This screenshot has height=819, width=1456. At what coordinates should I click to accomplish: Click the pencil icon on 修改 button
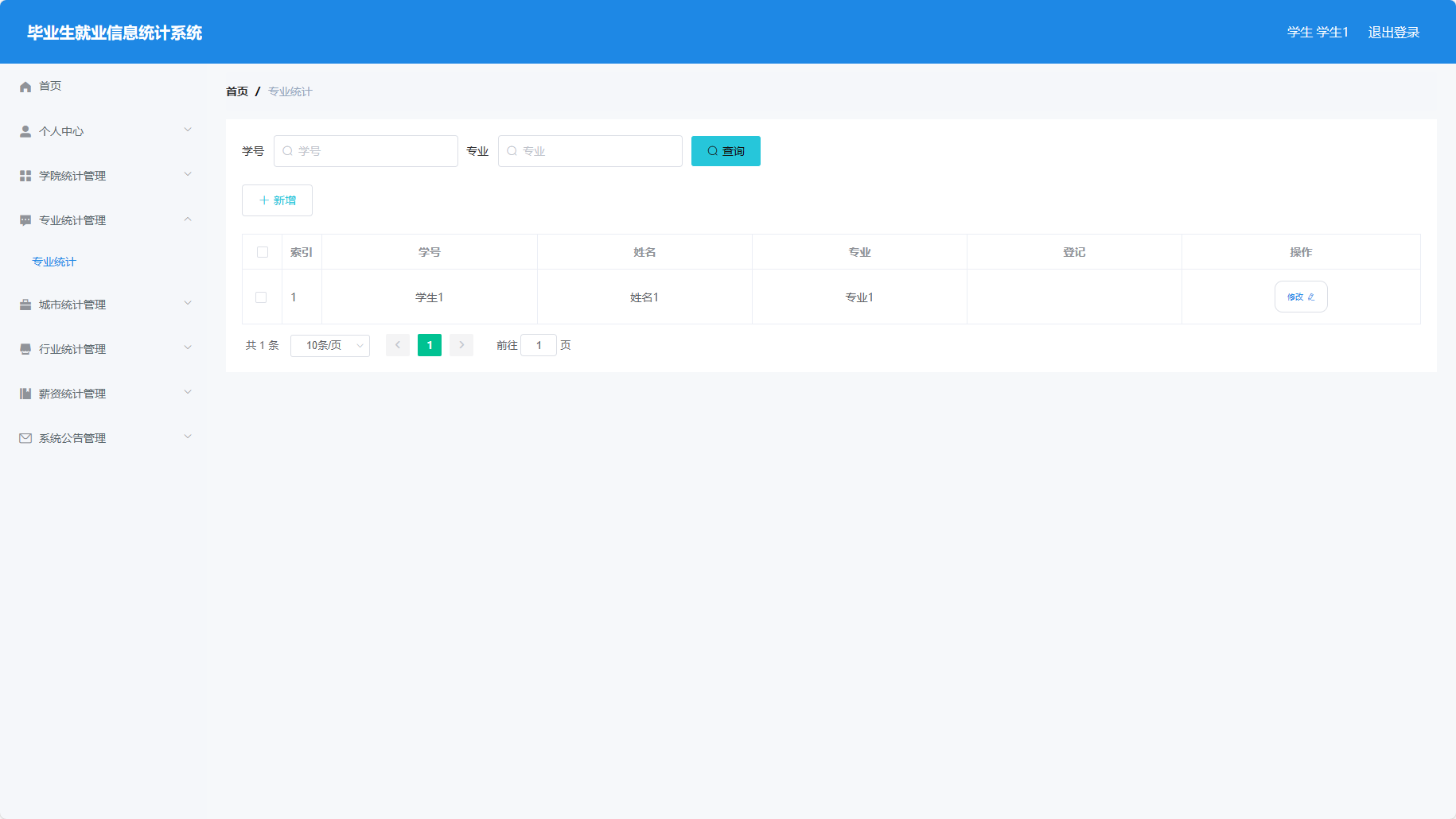(1311, 297)
